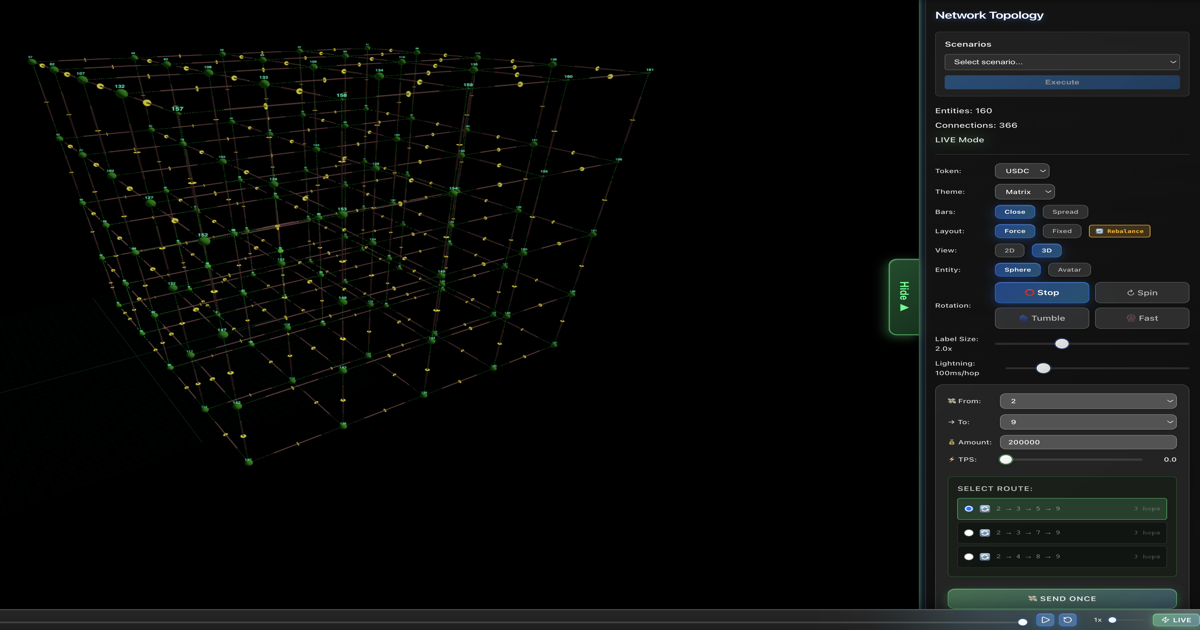Image resolution: width=1200 pixels, height=630 pixels.
Task: Open the Select scenario dropdown
Action: [x=1062, y=62]
